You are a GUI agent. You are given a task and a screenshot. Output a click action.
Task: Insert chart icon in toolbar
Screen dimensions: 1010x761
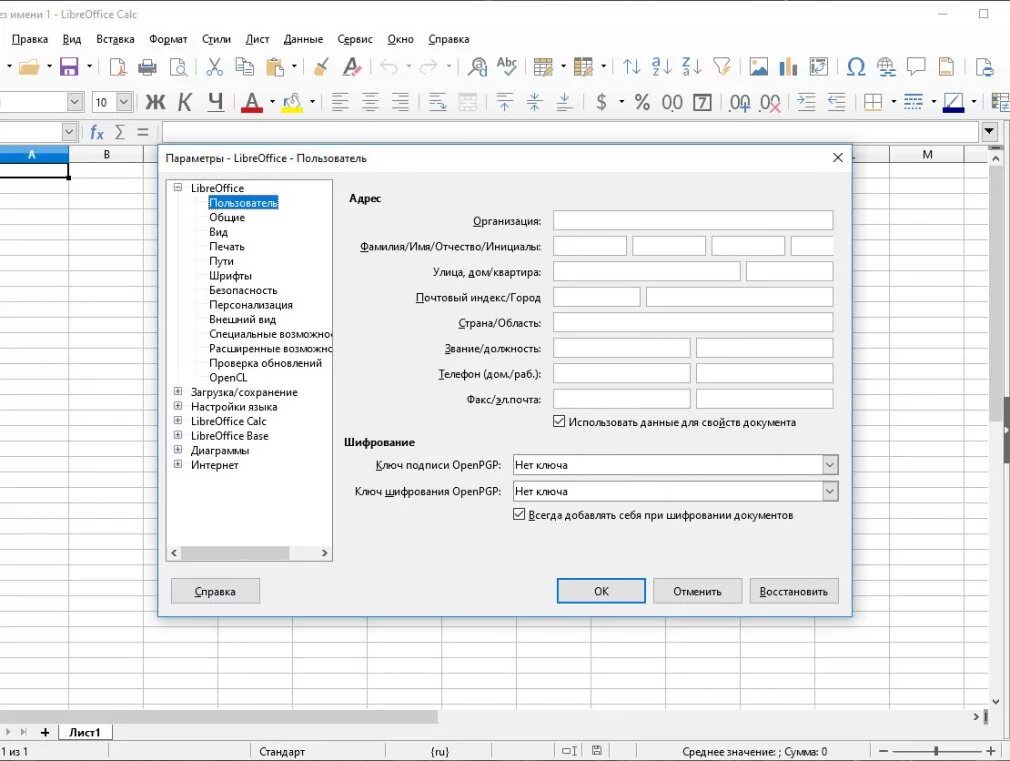coord(788,66)
